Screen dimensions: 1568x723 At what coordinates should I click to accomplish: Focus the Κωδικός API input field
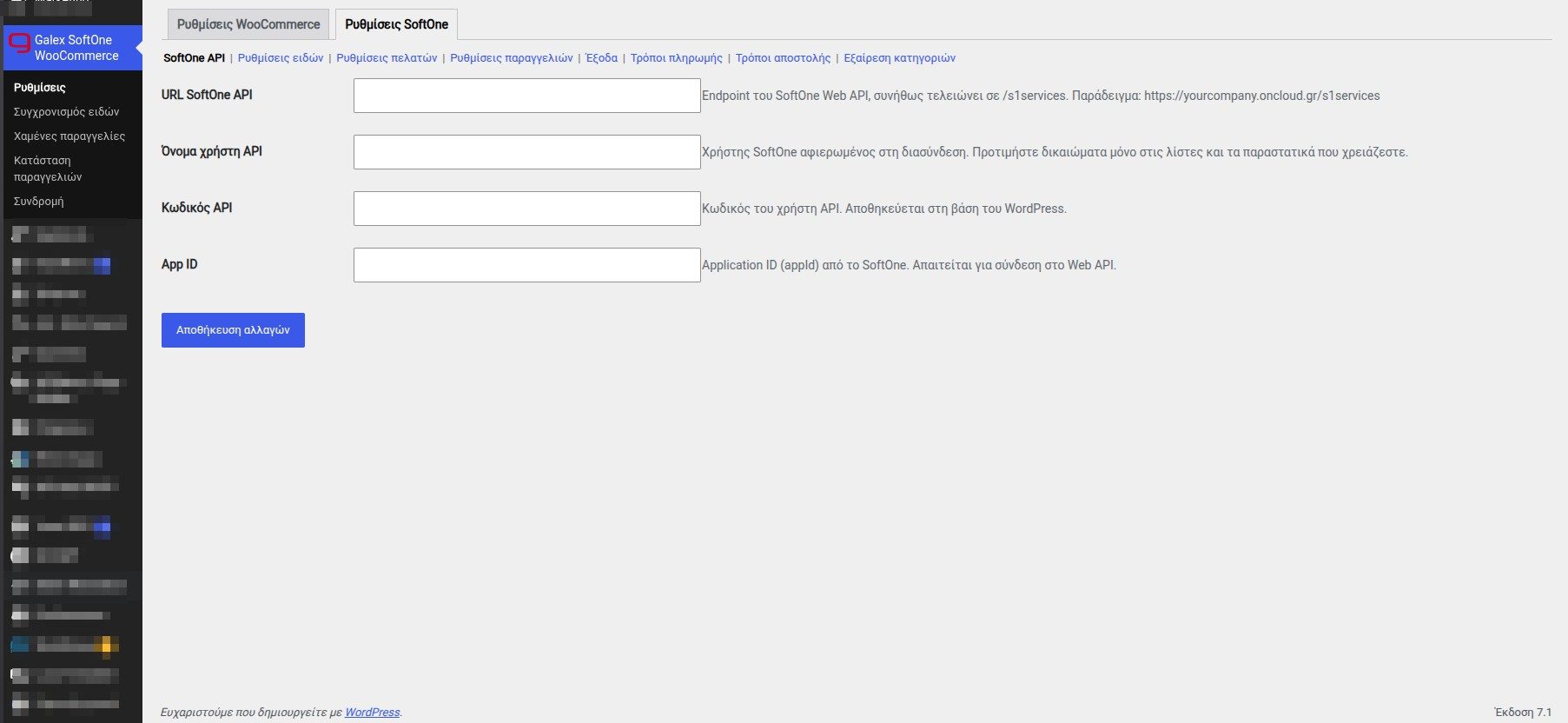pos(527,209)
